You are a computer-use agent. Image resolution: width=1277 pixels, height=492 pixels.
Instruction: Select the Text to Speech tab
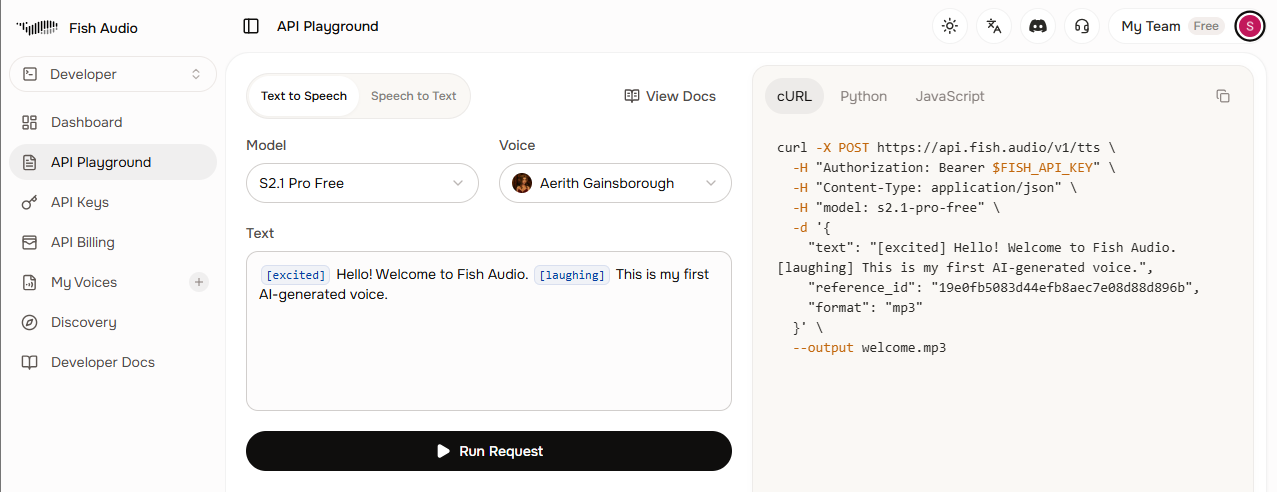(x=304, y=96)
